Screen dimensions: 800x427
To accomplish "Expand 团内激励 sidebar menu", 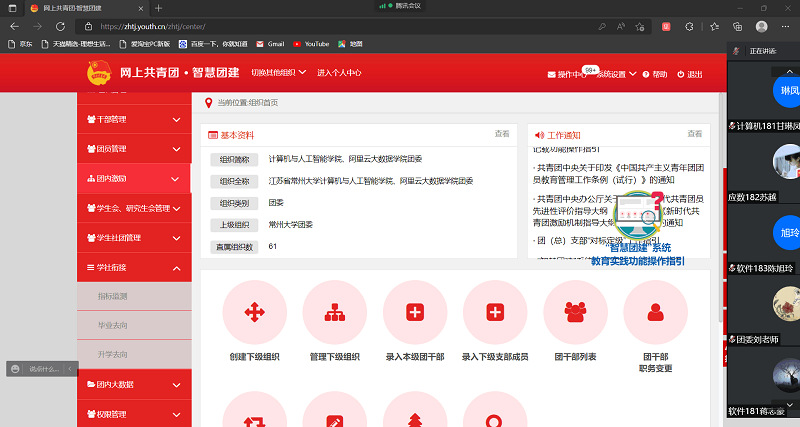I will pos(134,179).
